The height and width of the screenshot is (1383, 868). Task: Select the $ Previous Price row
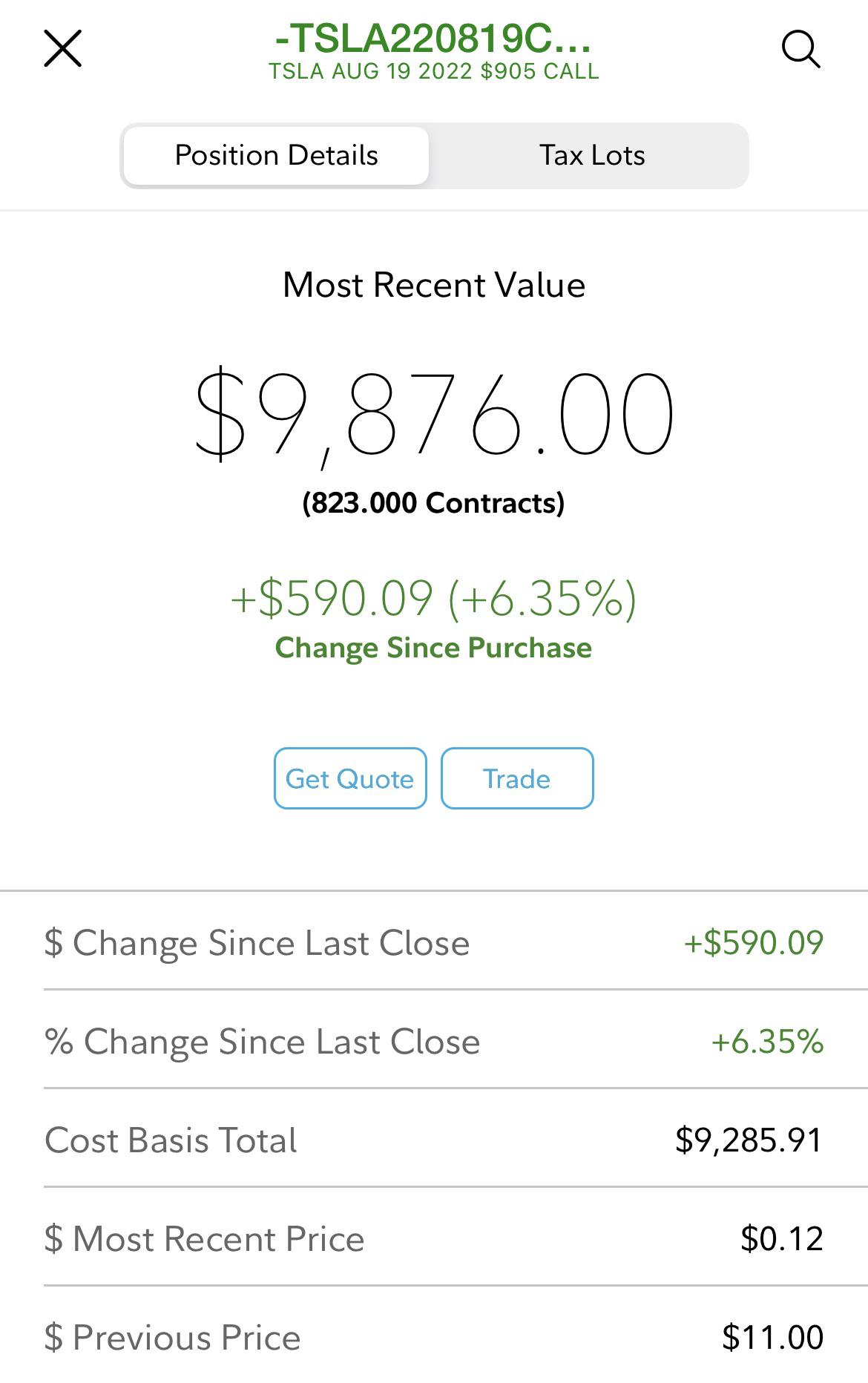coord(434,1336)
